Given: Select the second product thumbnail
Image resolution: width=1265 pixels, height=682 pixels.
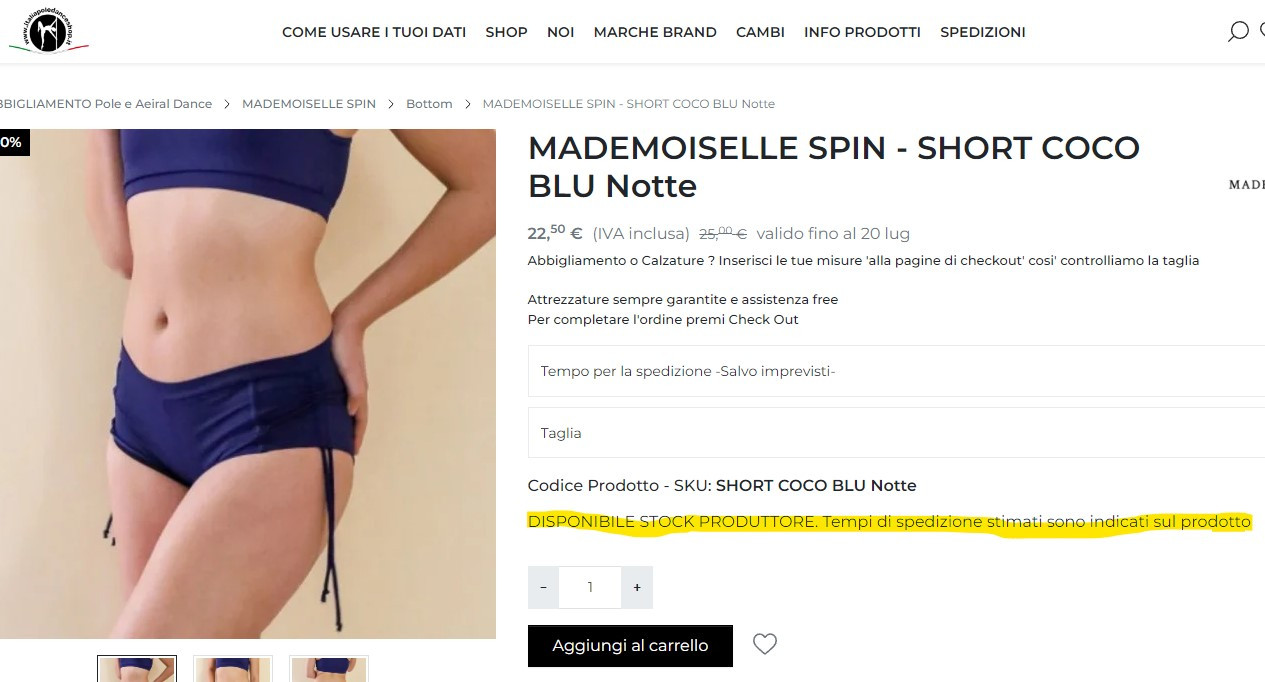Looking at the screenshot, I should click(232, 669).
